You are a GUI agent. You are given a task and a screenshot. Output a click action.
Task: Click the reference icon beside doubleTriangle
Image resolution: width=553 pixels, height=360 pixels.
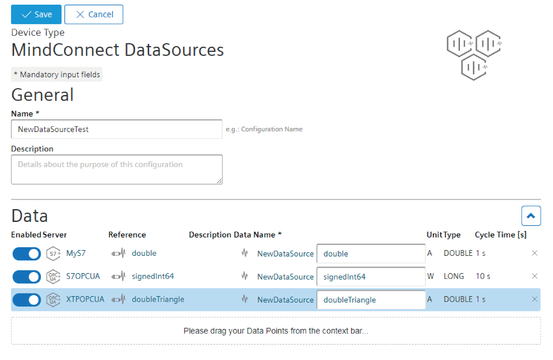coord(118,299)
